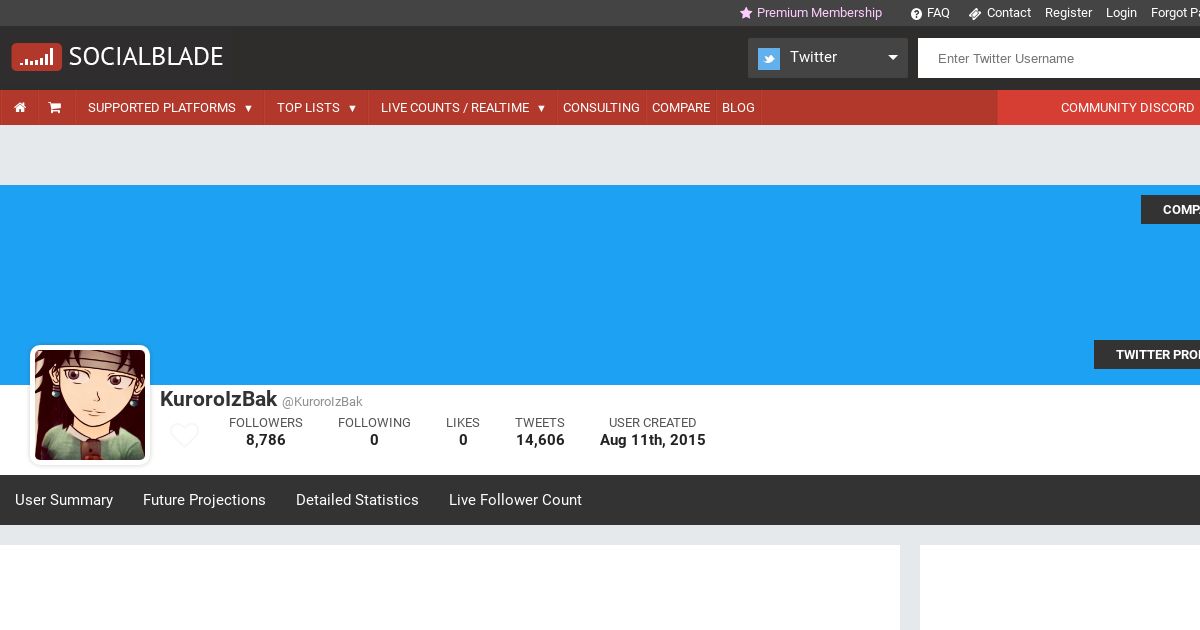Click the @KuroroIzBak handle
Screen dimensions: 1200x630
tap(322, 402)
